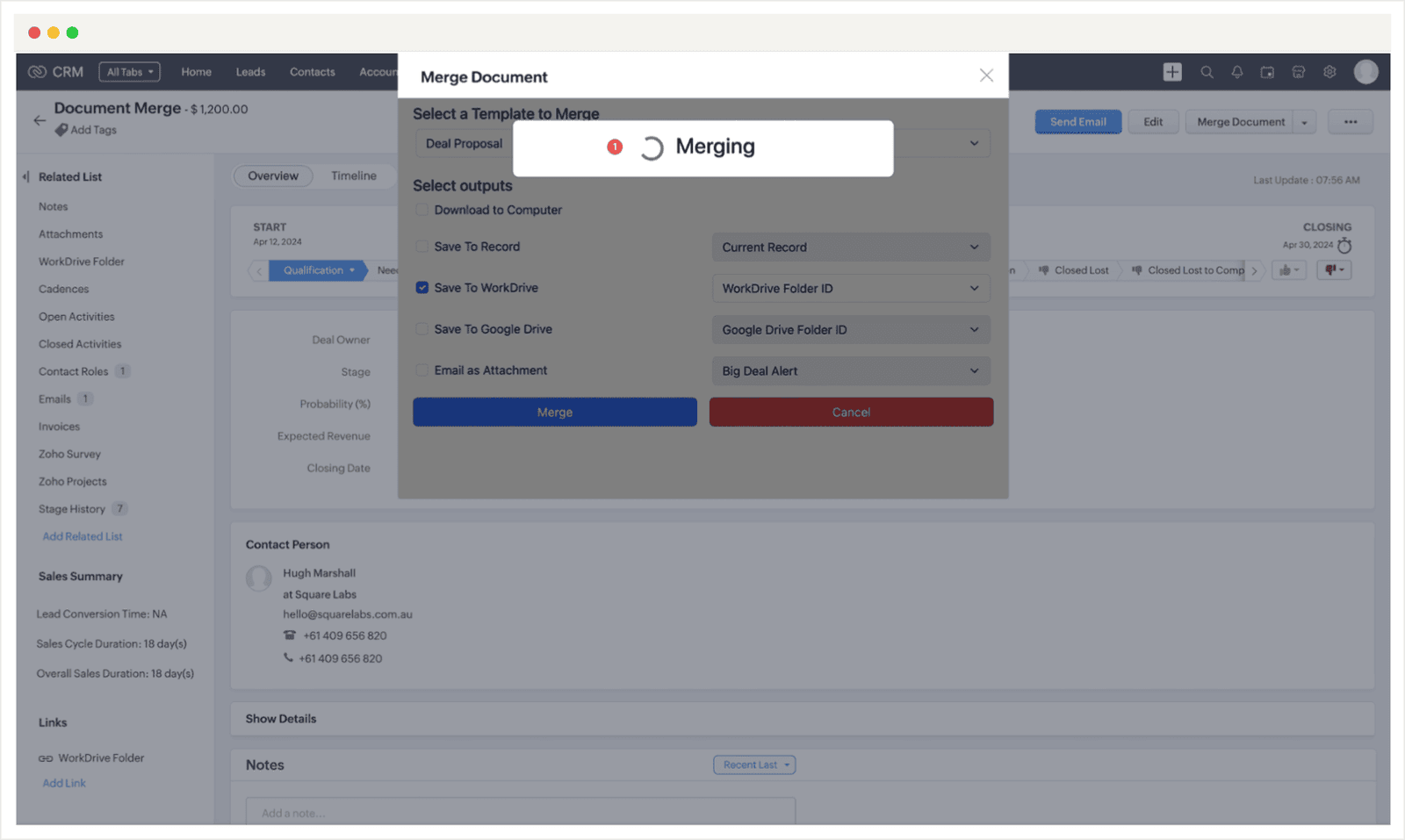Click the Add Related List link
The image size is (1405, 840).
83,536
